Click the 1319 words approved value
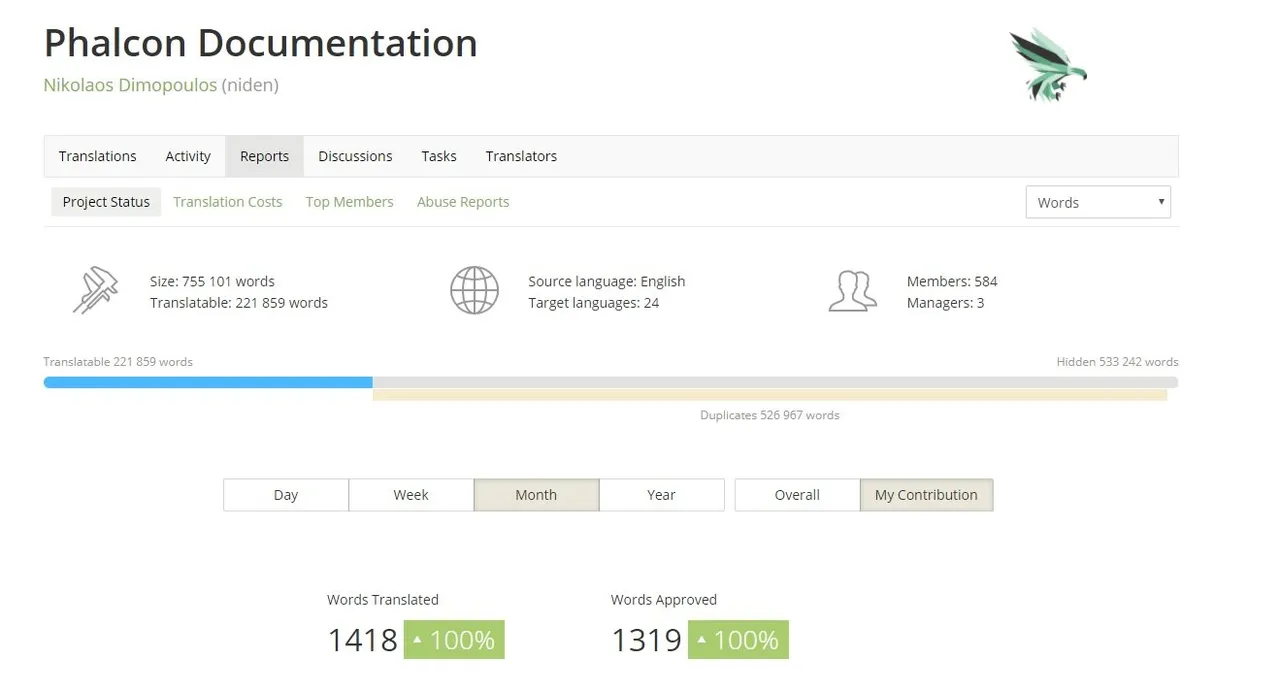Viewport: 1280px width, 693px height. pos(647,640)
